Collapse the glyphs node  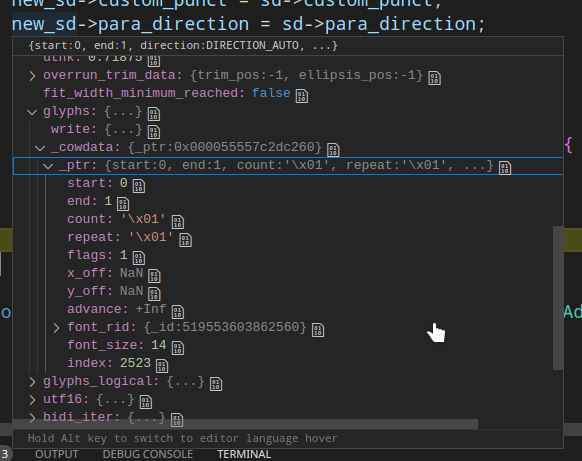coord(32,112)
